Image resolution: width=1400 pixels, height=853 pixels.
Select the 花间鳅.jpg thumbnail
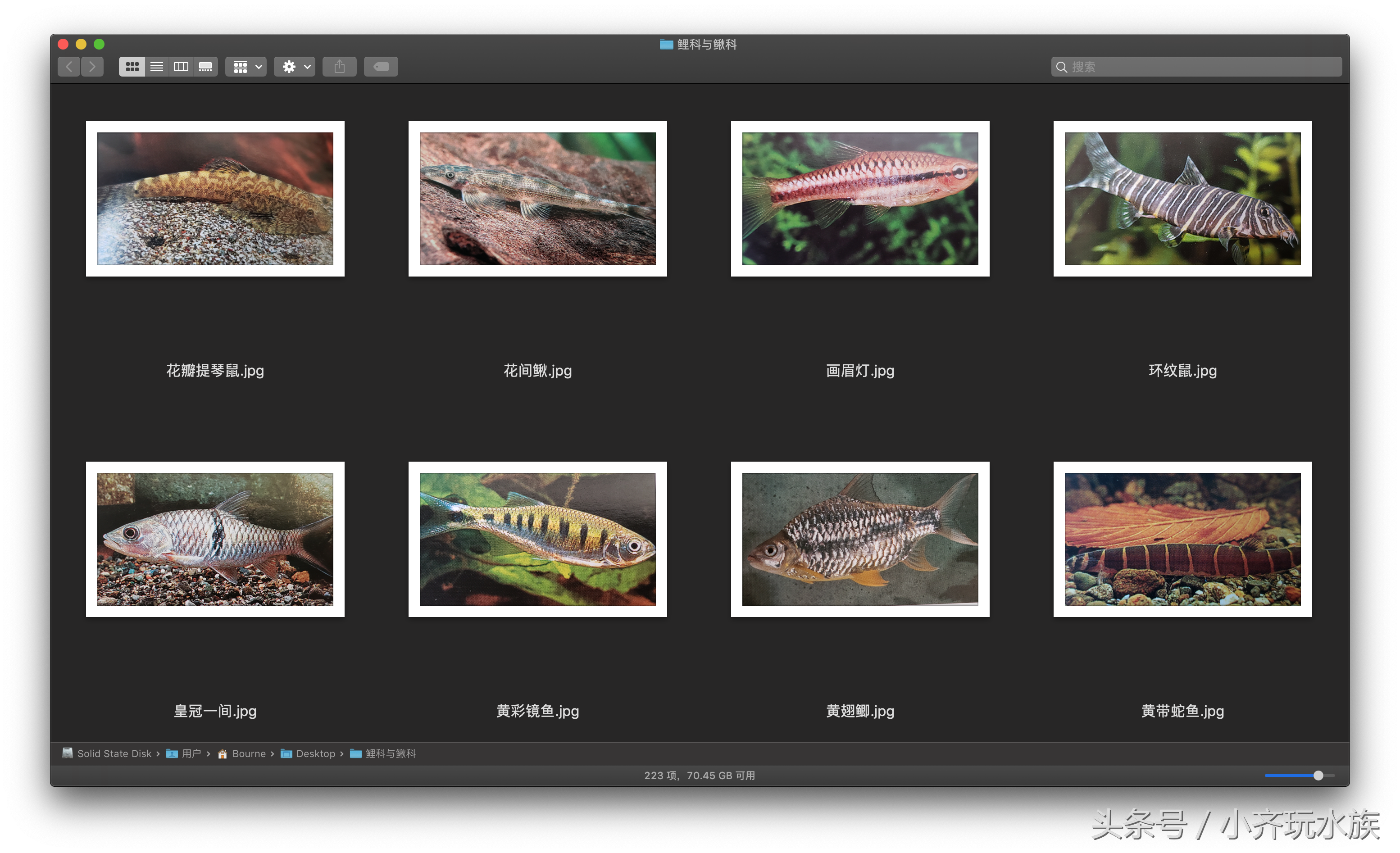click(x=537, y=199)
